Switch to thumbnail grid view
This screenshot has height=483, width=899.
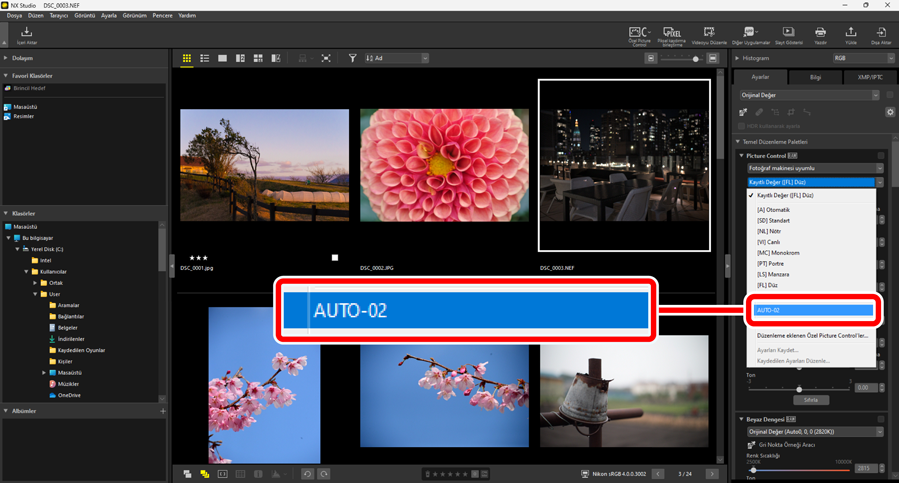[x=187, y=59]
